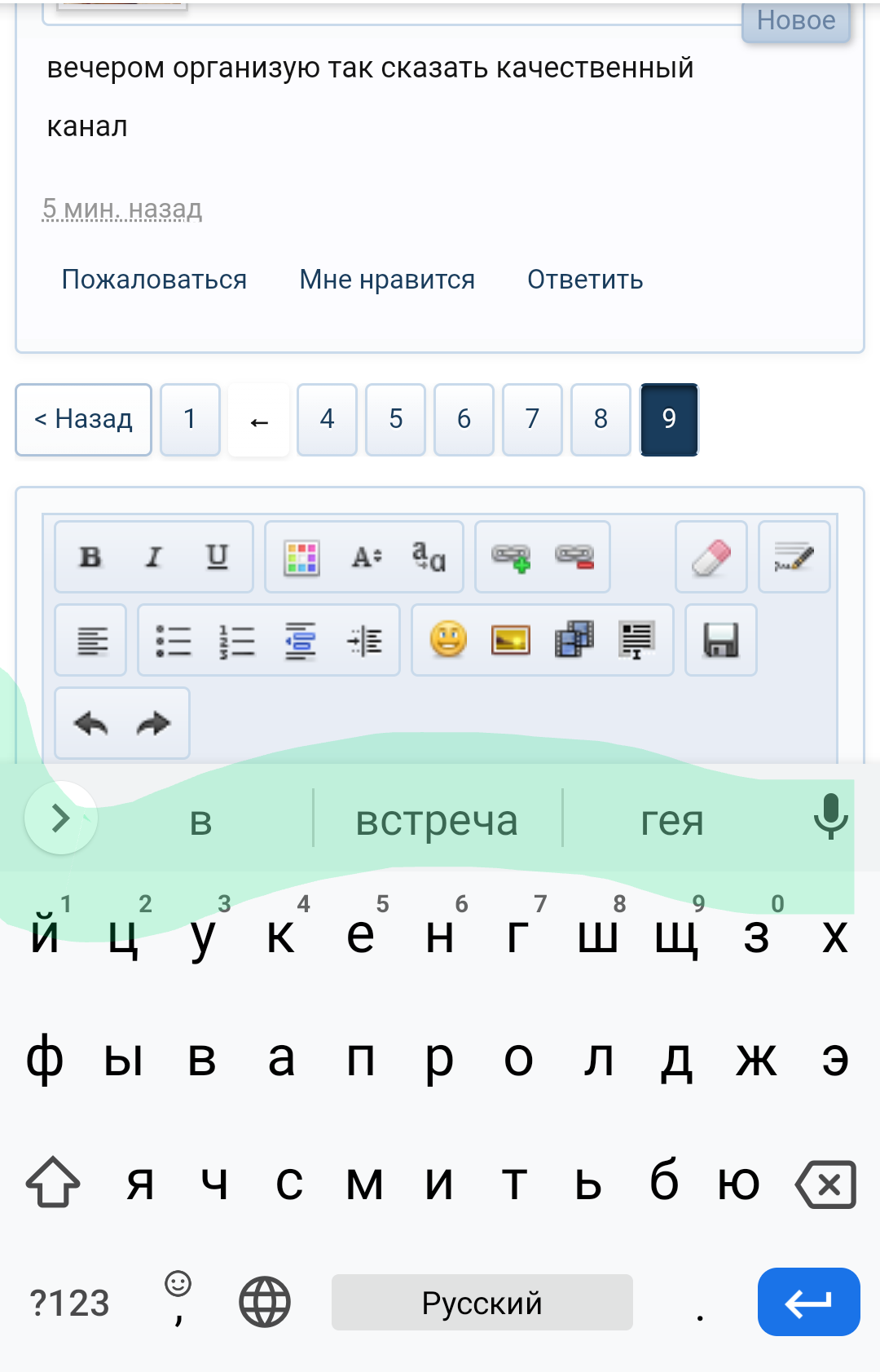
Task: Select current page 9
Action: pos(669,420)
